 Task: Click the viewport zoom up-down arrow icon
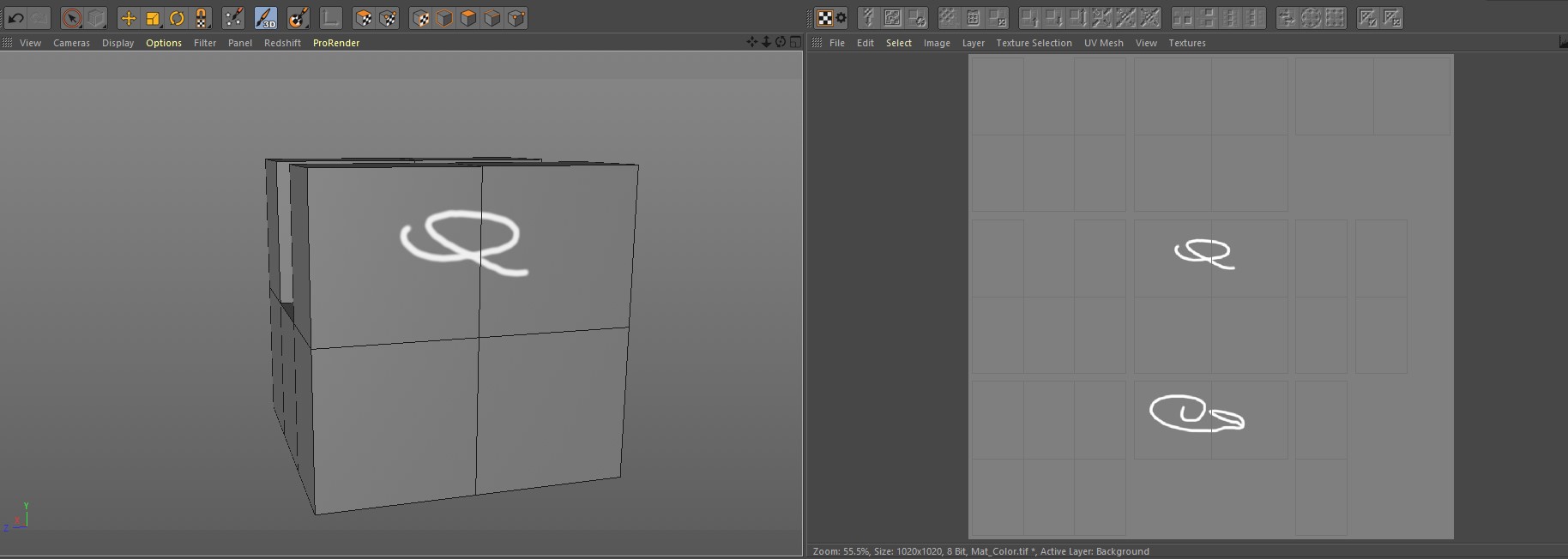tap(766, 42)
